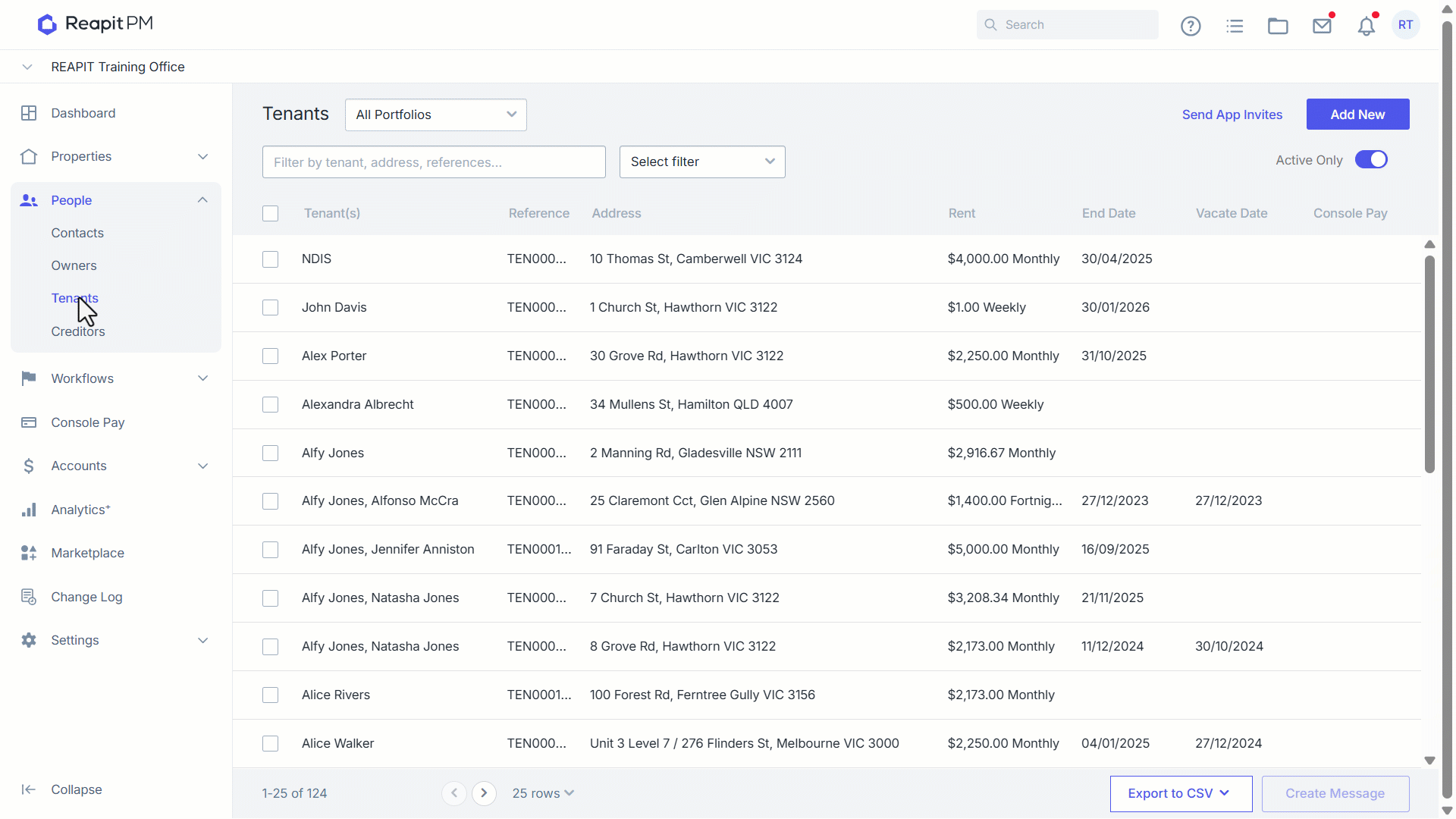Click the RT user avatar
Viewport: 1456px width, 819px height.
(1406, 25)
